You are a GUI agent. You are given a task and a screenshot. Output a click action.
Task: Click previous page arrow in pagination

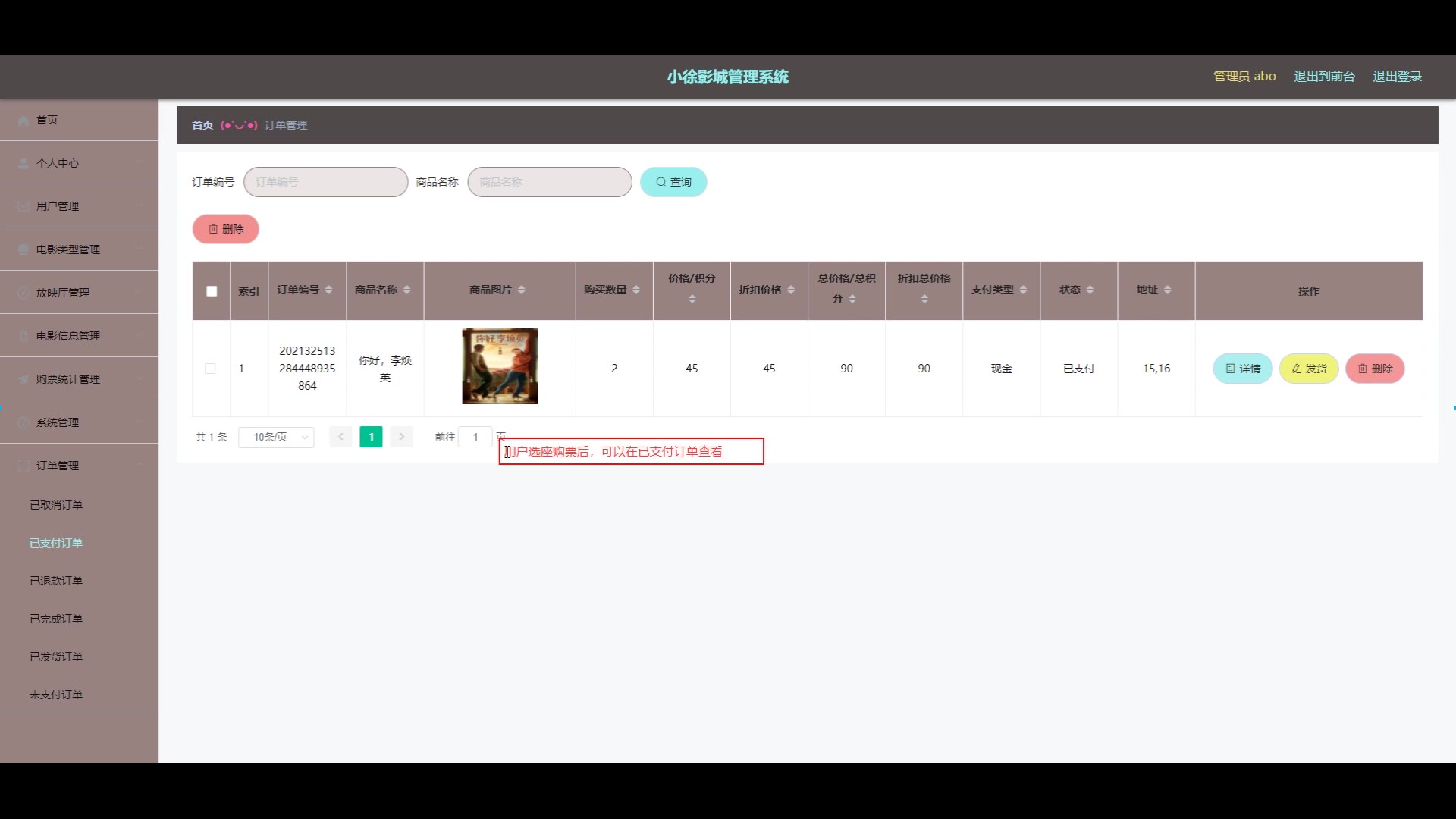click(x=340, y=437)
